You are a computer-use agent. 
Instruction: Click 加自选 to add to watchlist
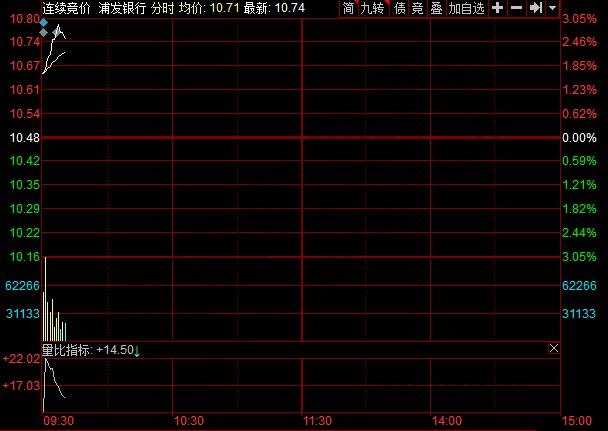point(466,8)
